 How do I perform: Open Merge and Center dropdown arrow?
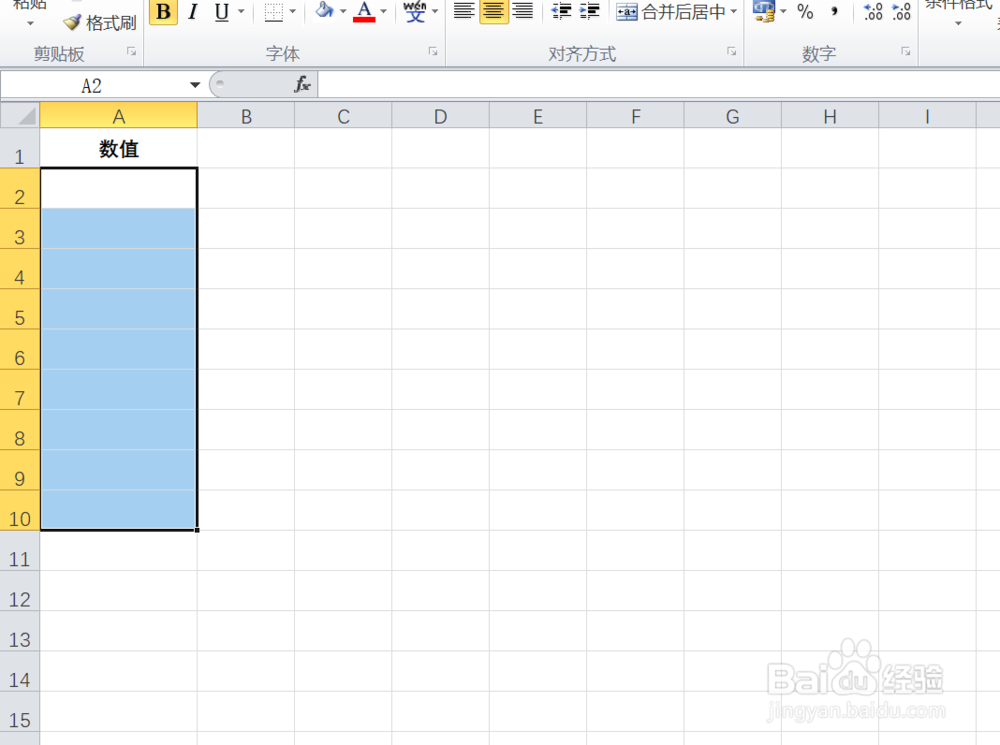733,11
